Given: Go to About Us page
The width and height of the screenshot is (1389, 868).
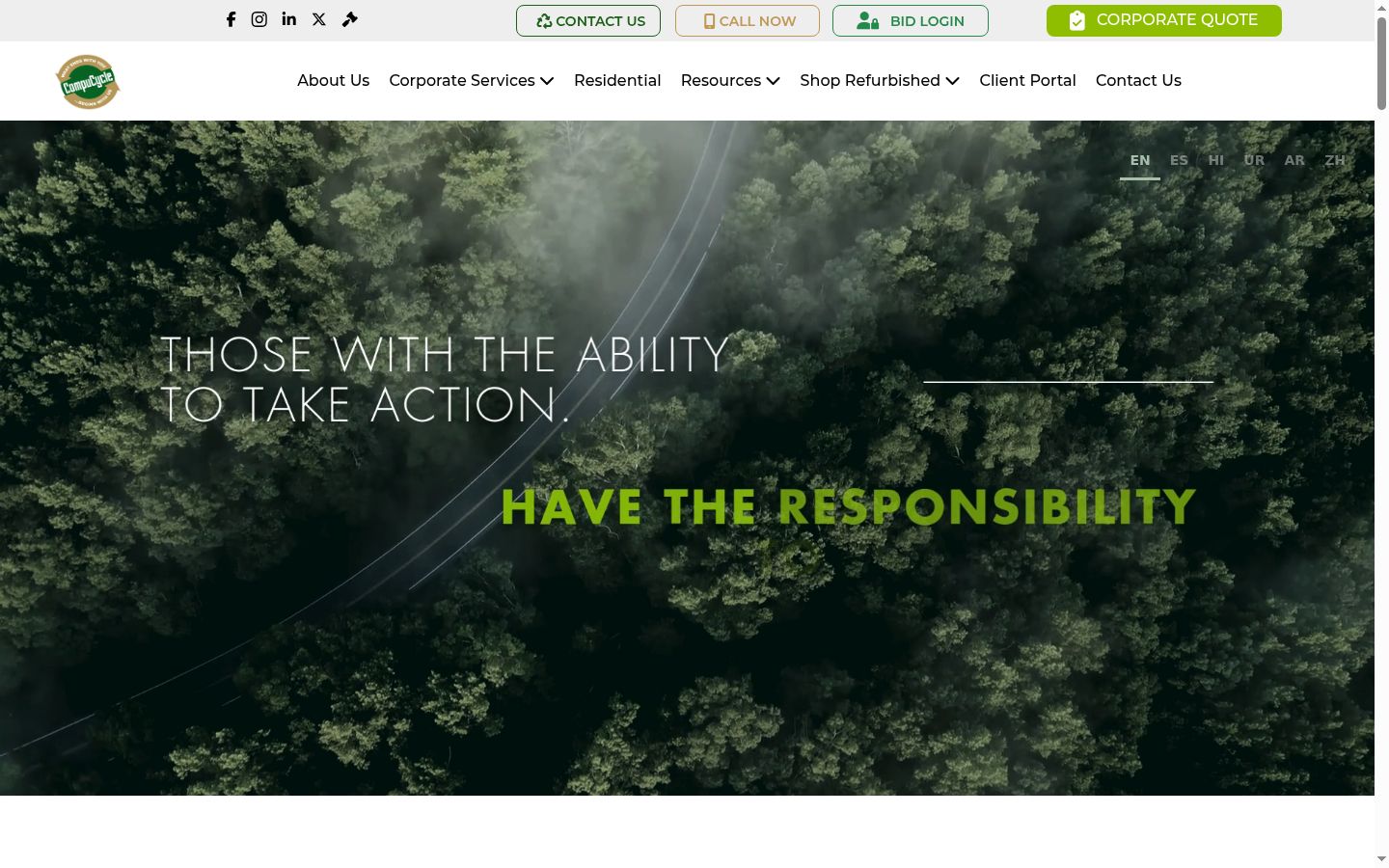Looking at the screenshot, I should [x=333, y=80].
